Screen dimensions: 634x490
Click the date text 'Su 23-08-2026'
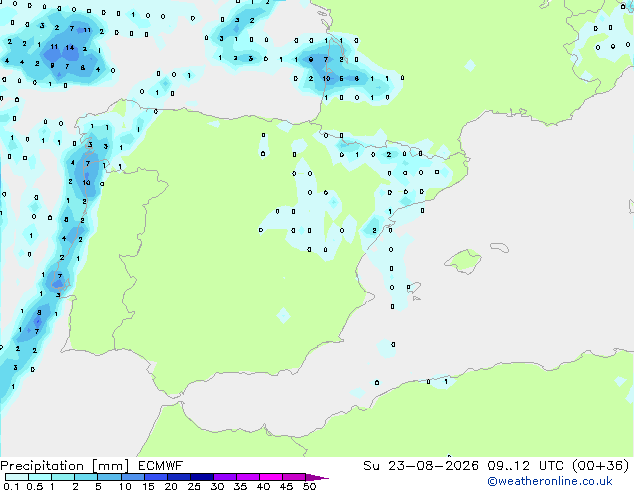[421, 466]
